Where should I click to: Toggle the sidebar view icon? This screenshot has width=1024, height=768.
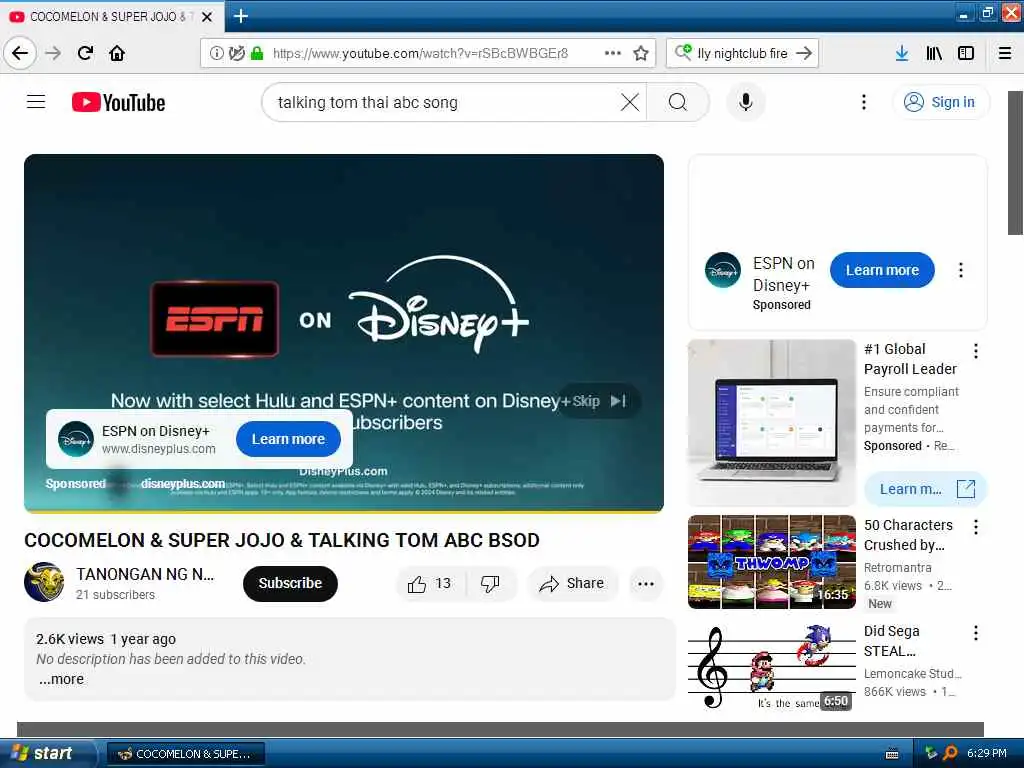pyautogui.click(x=966, y=53)
